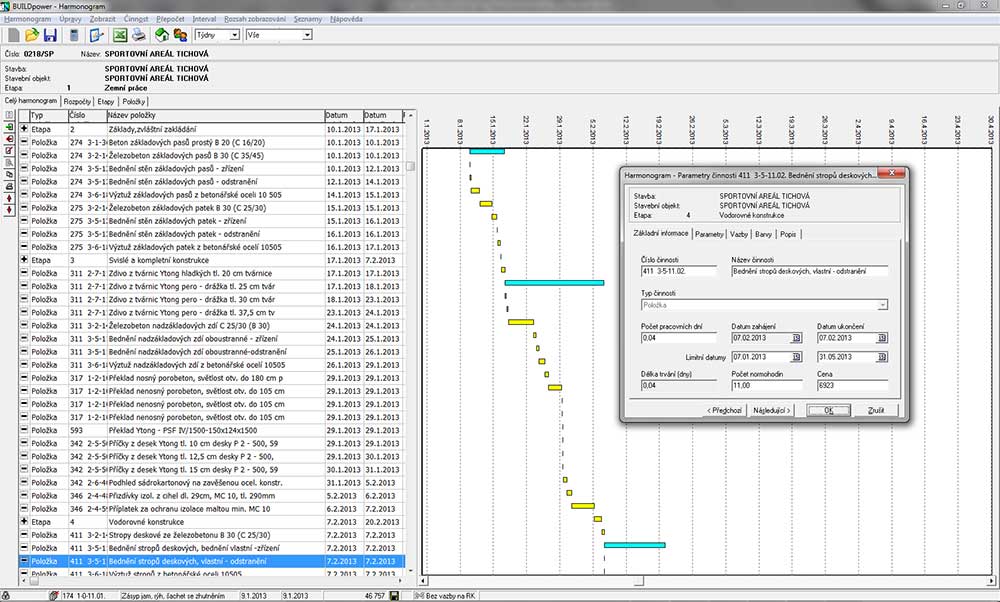Click the Následující button in dialog

pyautogui.click(x=771, y=410)
